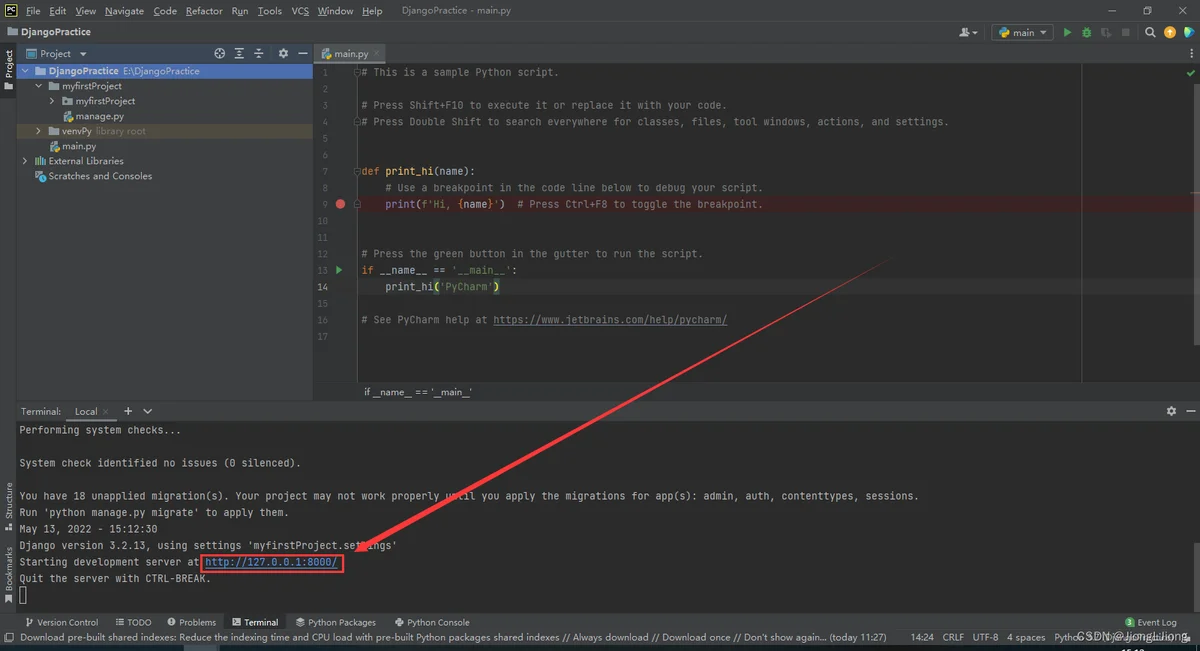
Task: Add a new terminal session with the plus icon
Action: [x=128, y=411]
